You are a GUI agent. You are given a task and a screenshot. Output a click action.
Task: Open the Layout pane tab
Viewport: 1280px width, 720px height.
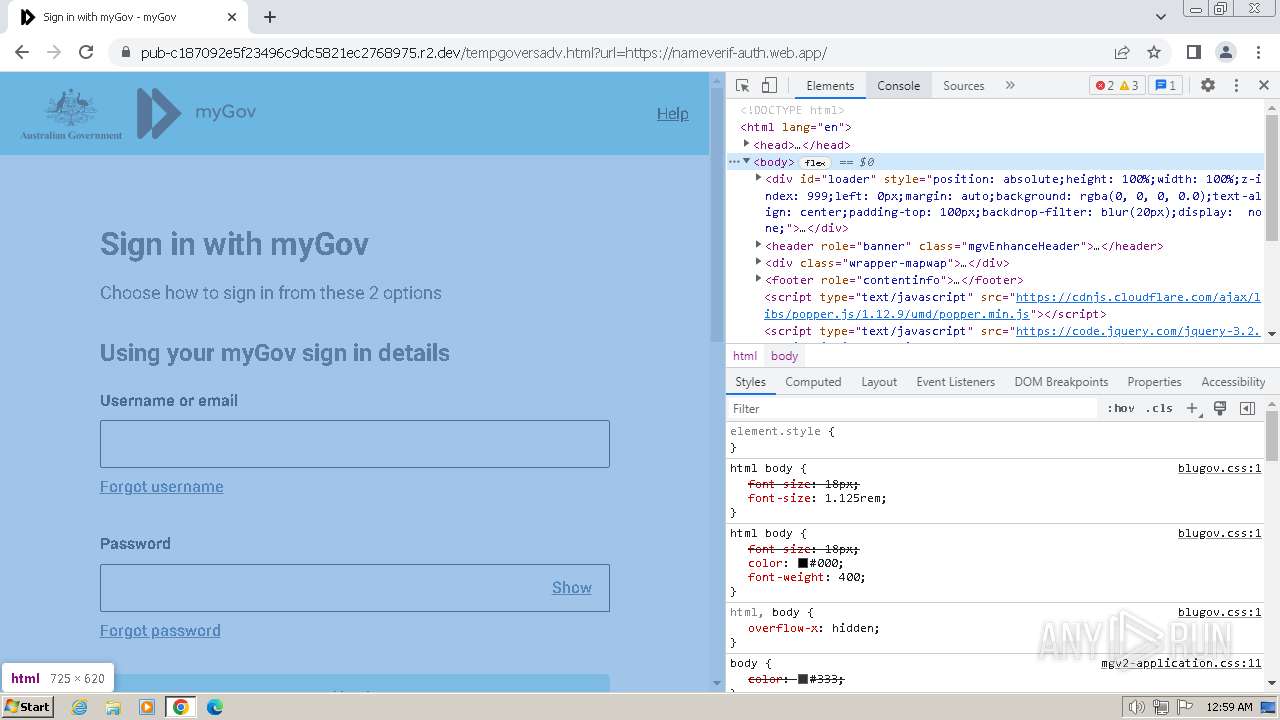(879, 382)
